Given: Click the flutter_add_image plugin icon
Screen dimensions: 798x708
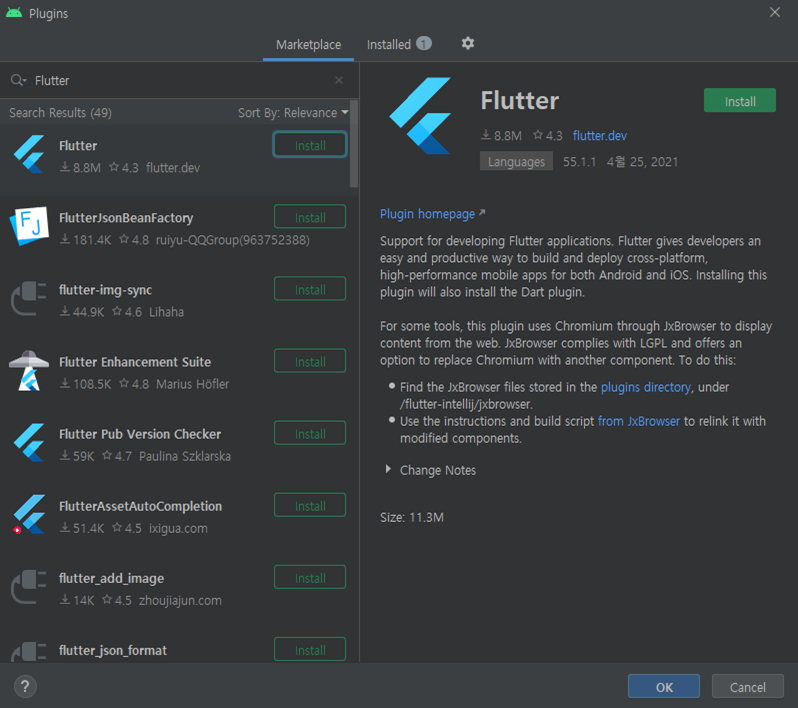Looking at the screenshot, I should point(29,587).
